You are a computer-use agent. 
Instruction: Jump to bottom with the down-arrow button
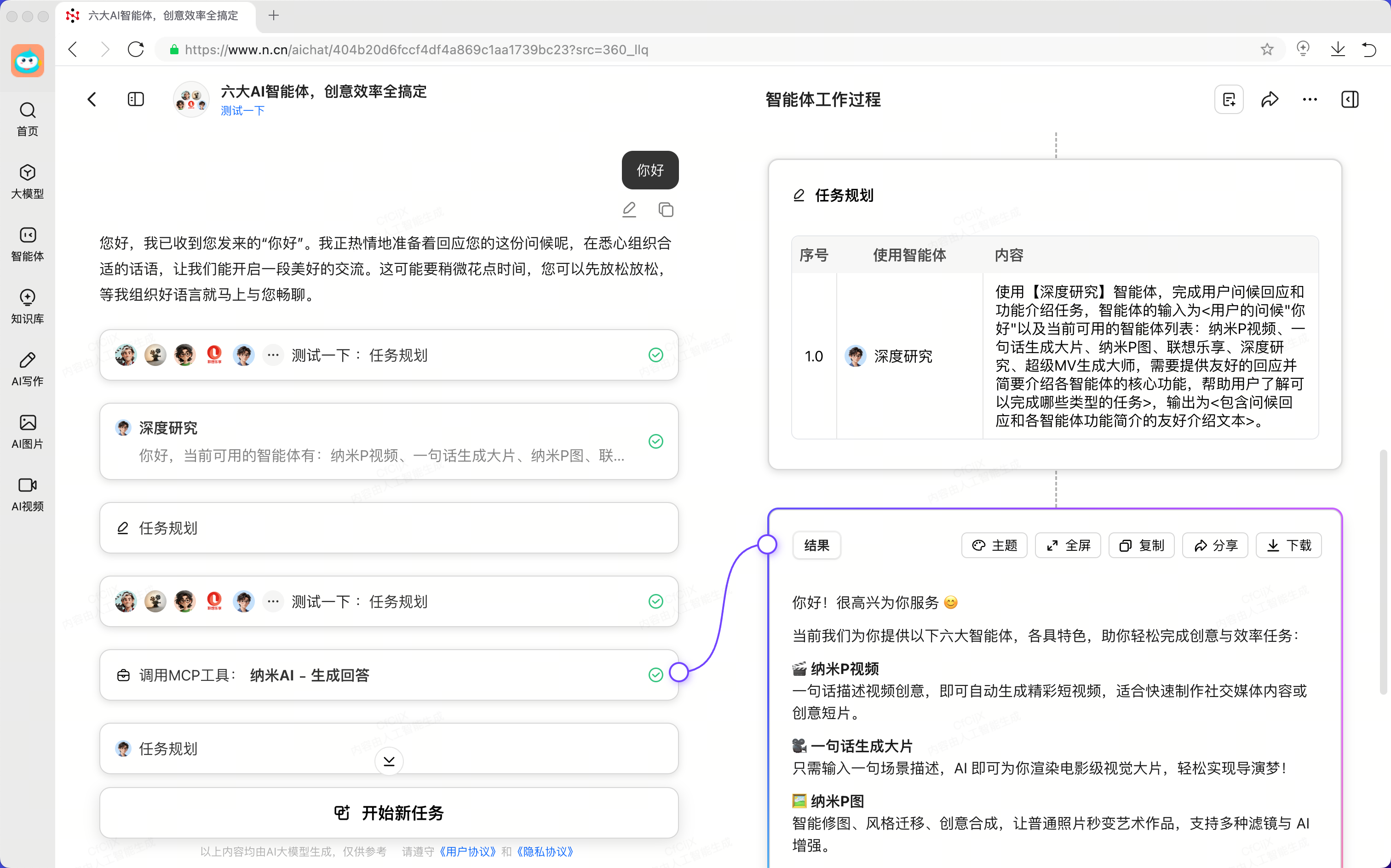tap(389, 761)
